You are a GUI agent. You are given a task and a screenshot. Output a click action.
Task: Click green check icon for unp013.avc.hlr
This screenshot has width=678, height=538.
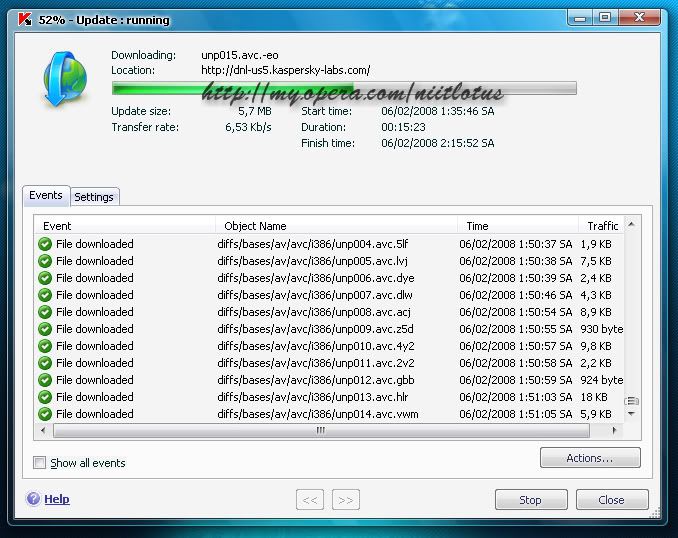click(45, 397)
